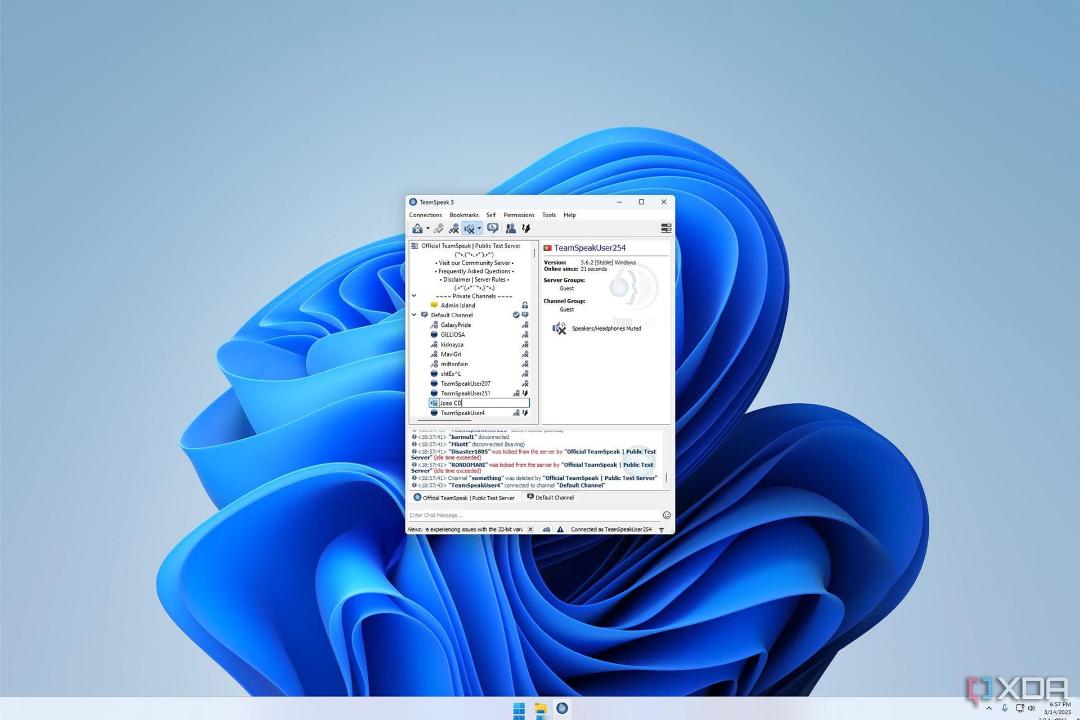Open the Windows Start button
Image resolution: width=1080 pixels, height=720 pixels.
click(x=519, y=710)
